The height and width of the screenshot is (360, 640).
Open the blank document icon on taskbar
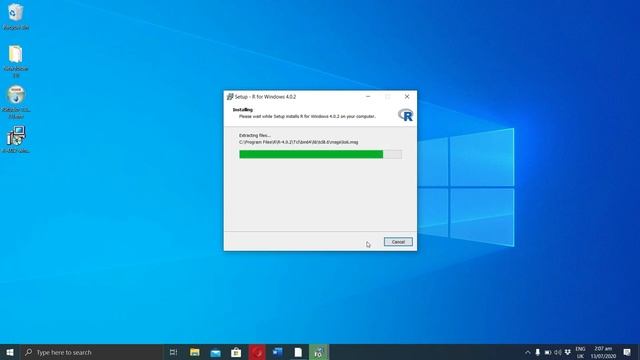[x=298, y=352]
